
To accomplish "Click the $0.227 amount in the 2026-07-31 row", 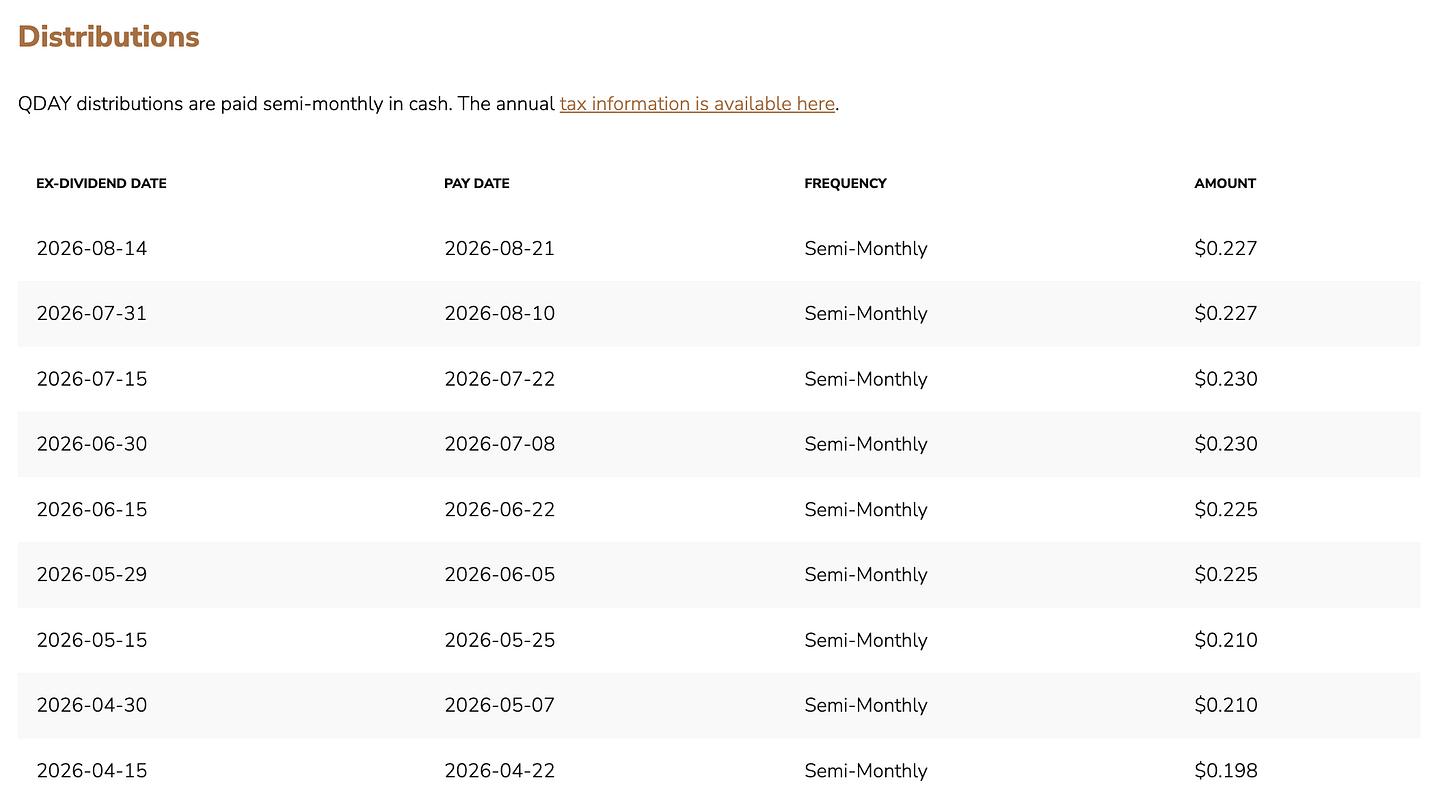I will [x=1225, y=314].
